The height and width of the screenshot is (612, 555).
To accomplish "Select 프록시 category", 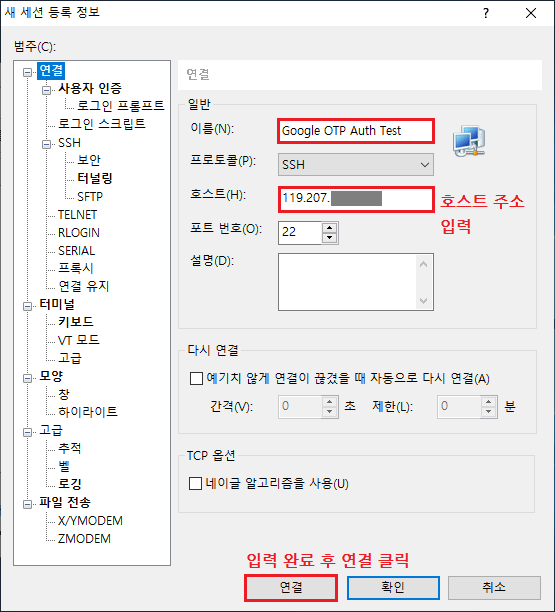I will tap(76, 268).
